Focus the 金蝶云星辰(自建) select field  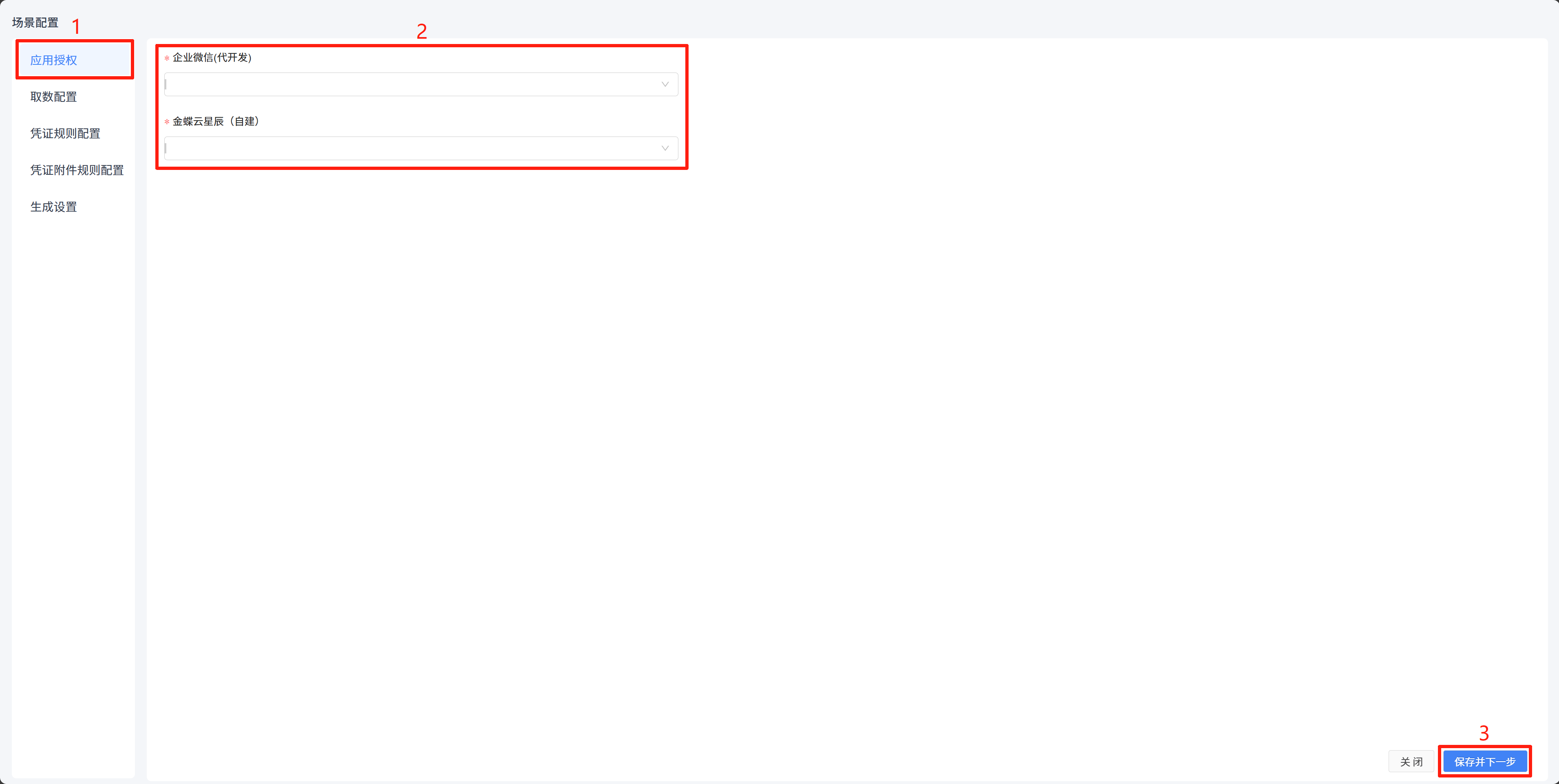tap(421, 148)
